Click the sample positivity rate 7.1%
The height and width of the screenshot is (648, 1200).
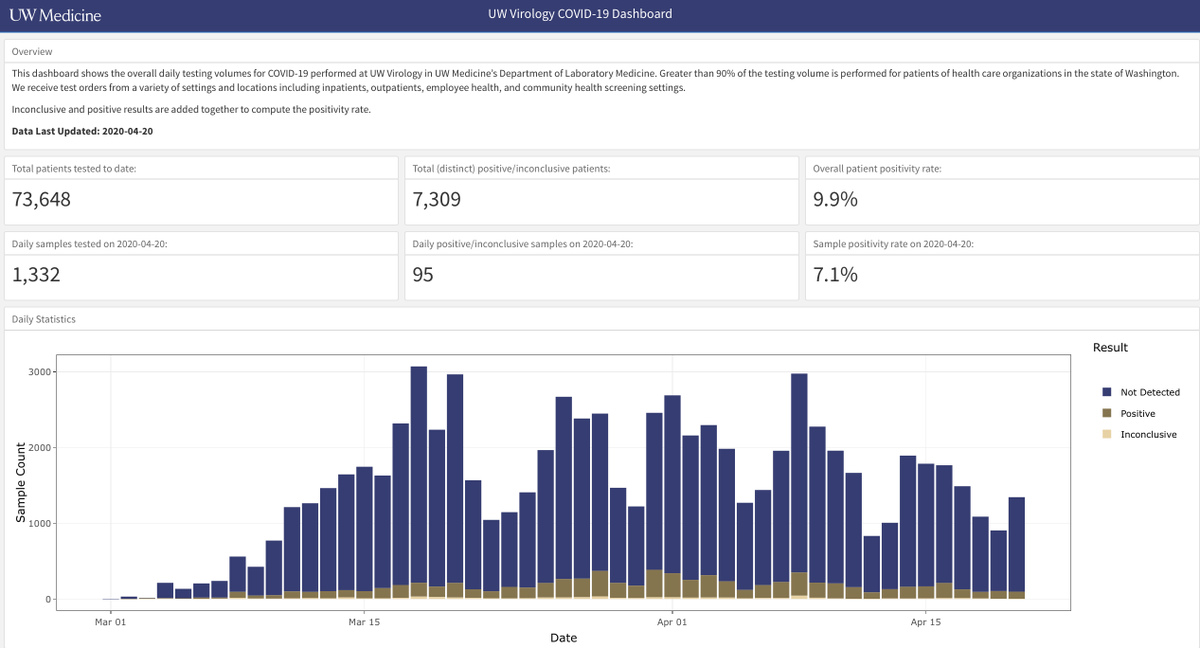(x=835, y=274)
